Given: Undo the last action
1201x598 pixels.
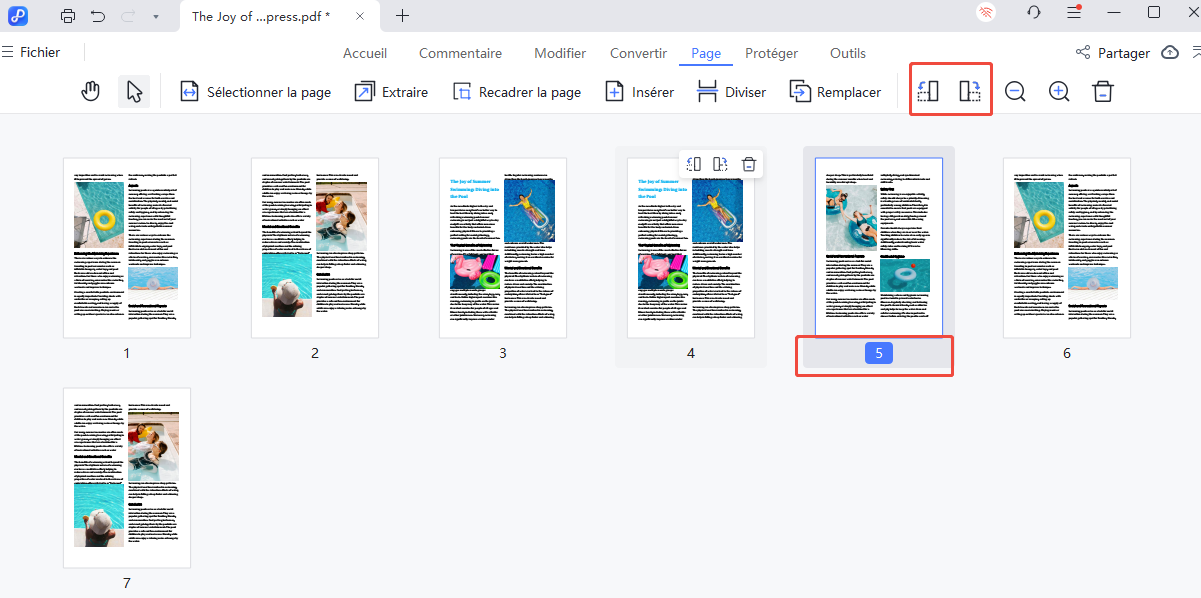Looking at the screenshot, I should [x=96, y=16].
